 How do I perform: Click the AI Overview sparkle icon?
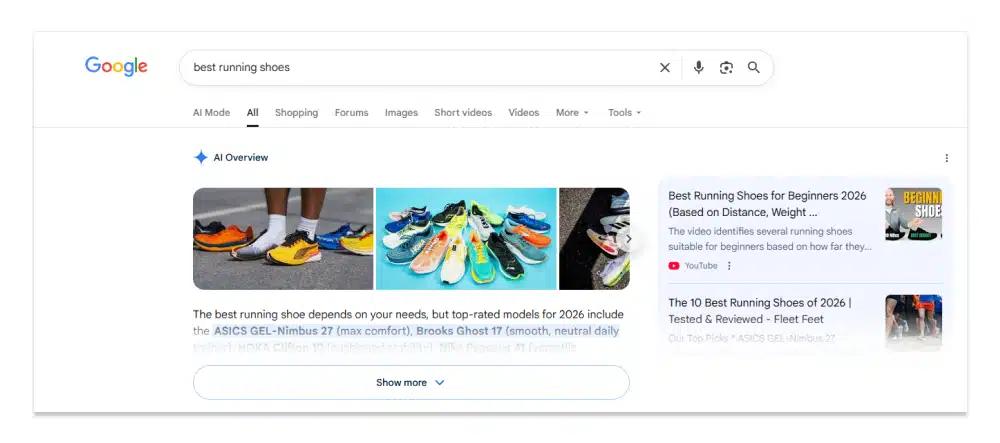pyautogui.click(x=201, y=157)
